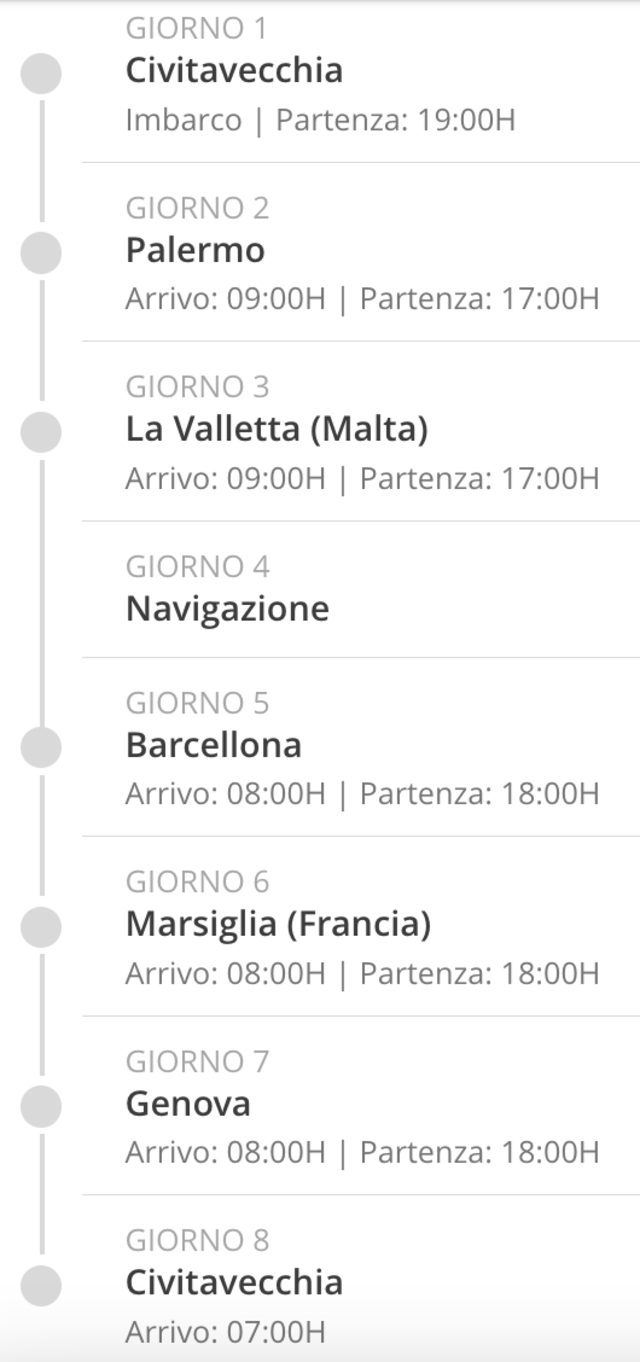The height and width of the screenshot is (1362, 640).
Task: Select the timeline dot for Marsiglia (Francia)
Action: [x=41, y=926]
